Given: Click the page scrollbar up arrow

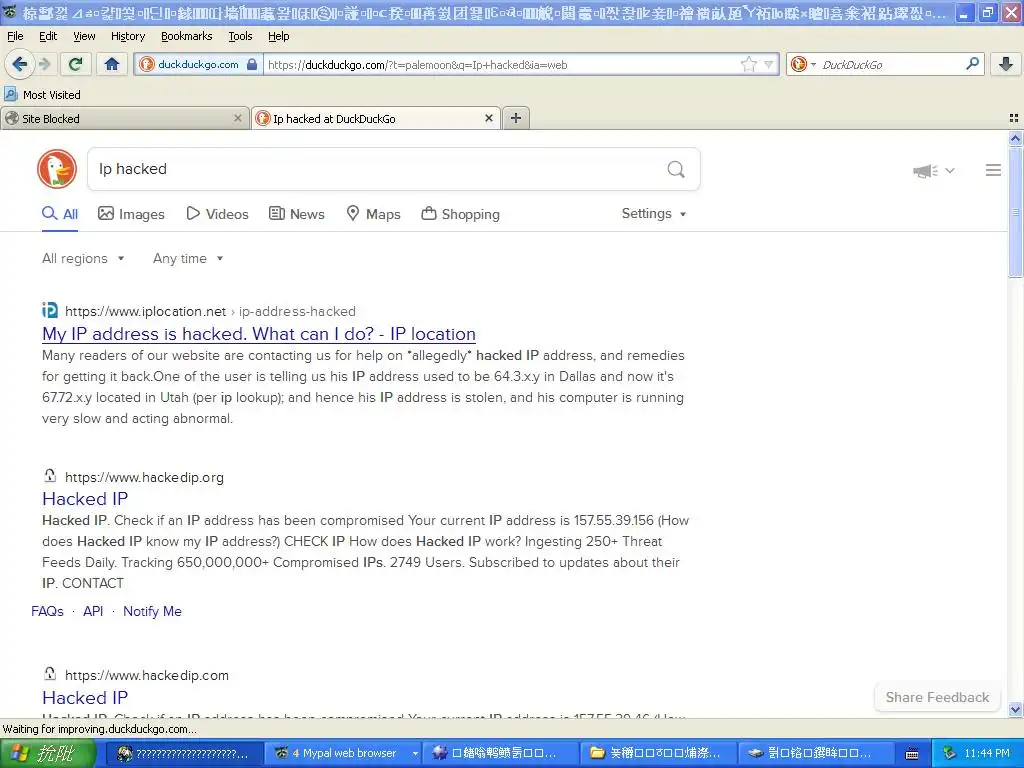Looking at the screenshot, I should tap(1015, 138).
